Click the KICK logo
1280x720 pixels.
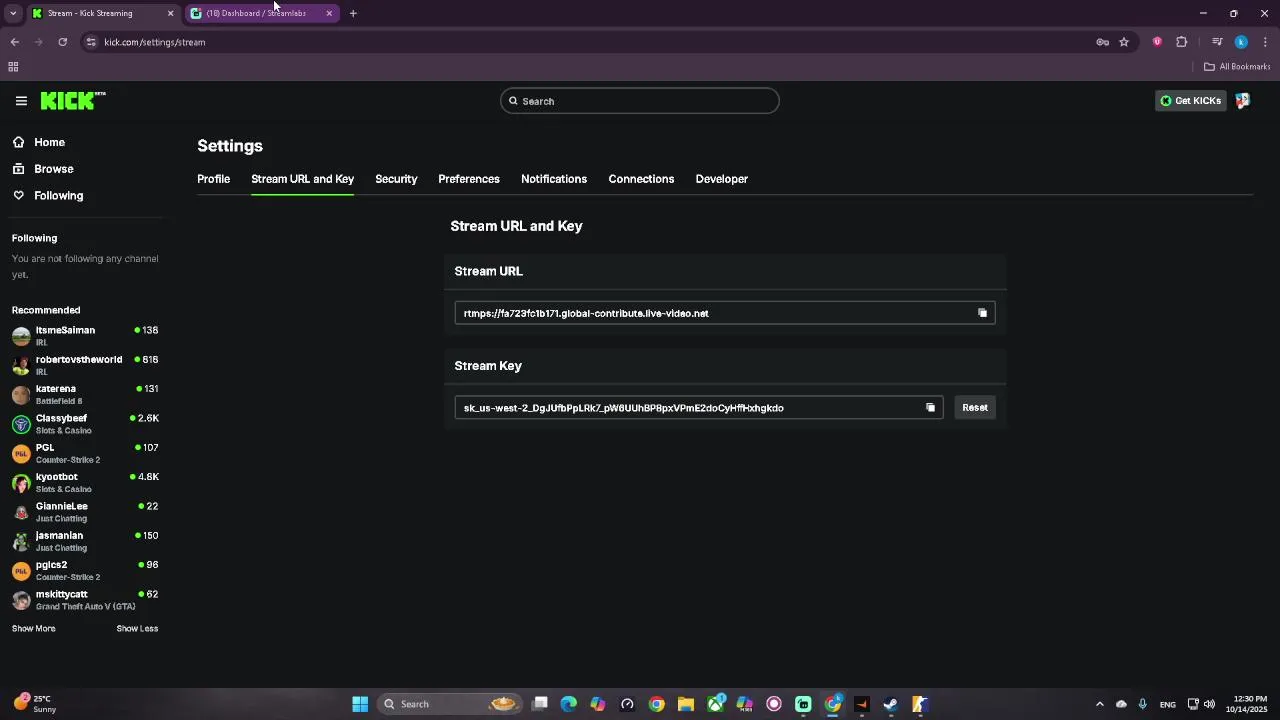[72, 100]
